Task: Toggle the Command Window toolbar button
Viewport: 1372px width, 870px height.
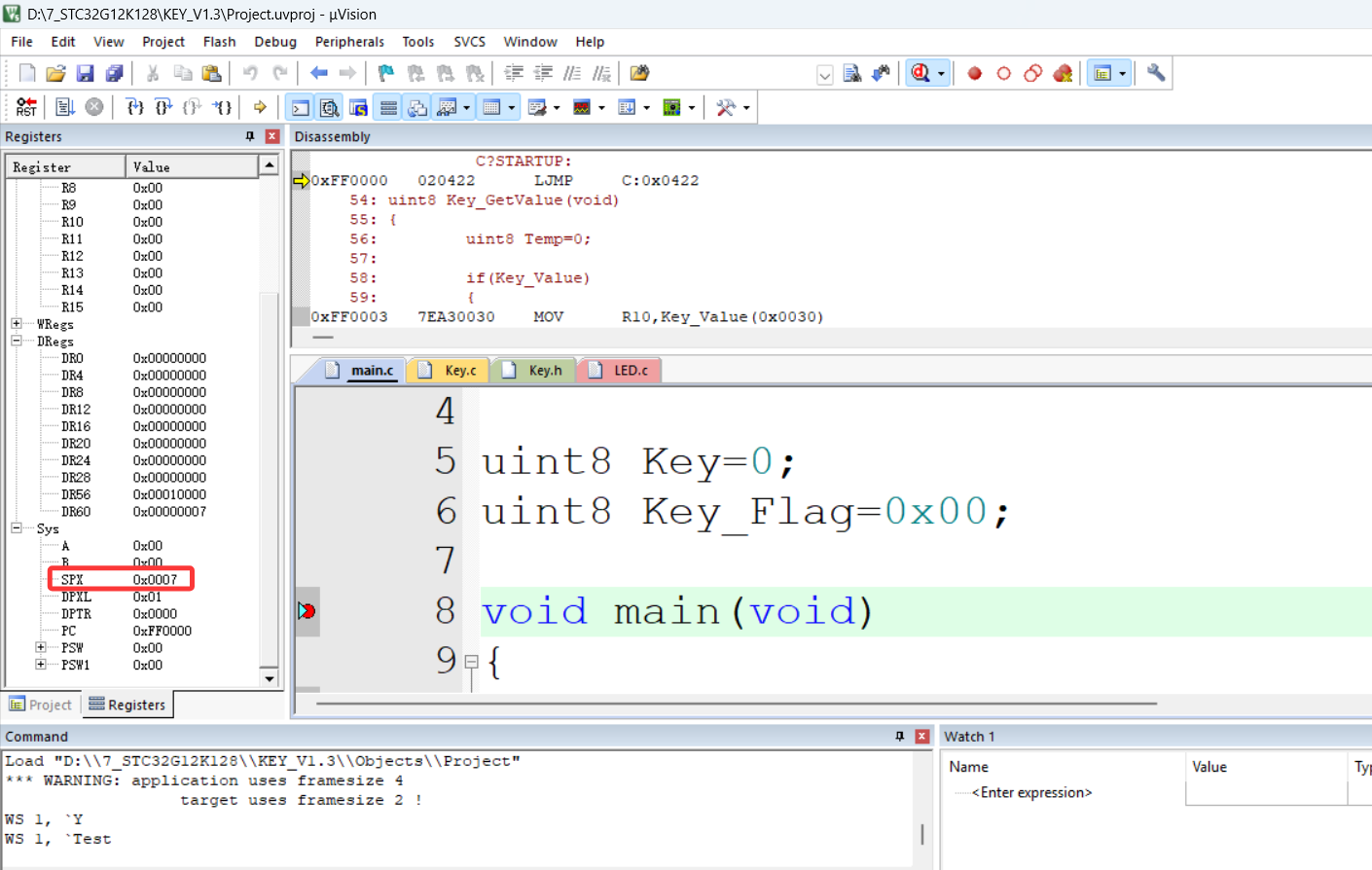Action: pos(301,107)
